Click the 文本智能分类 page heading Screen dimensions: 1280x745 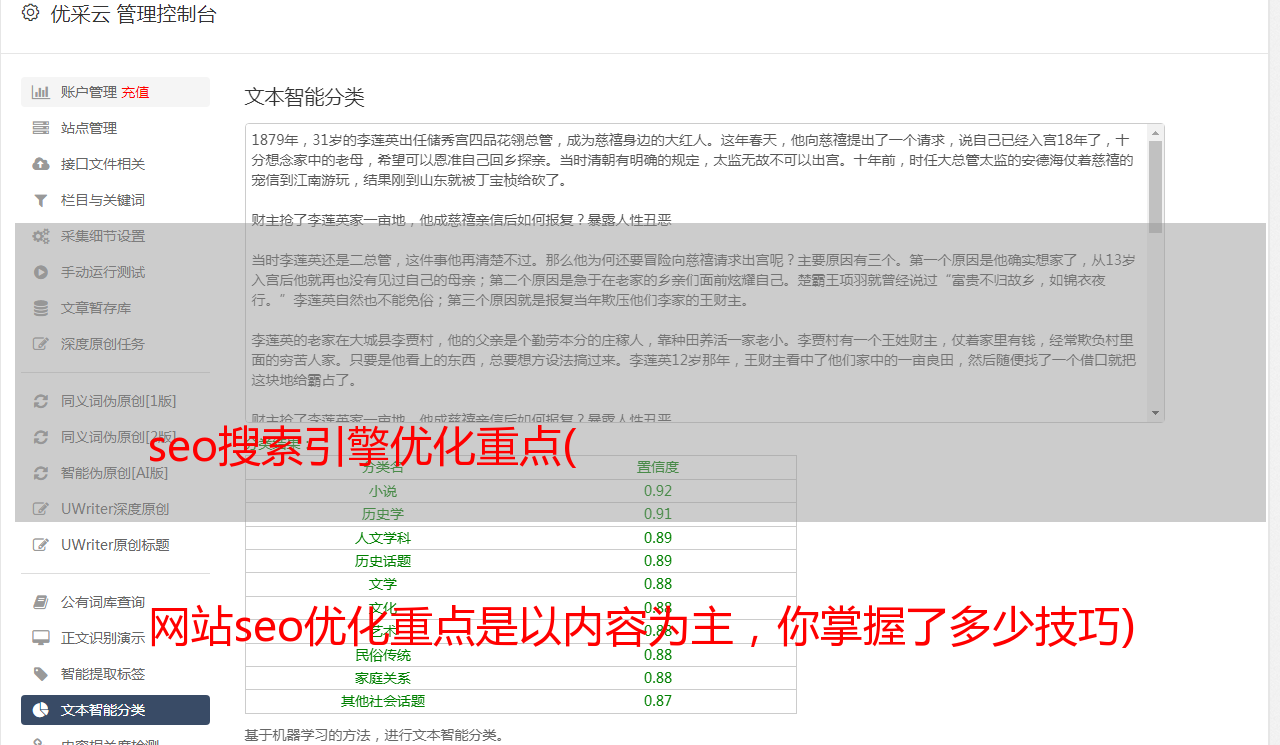[x=305, y=97]
